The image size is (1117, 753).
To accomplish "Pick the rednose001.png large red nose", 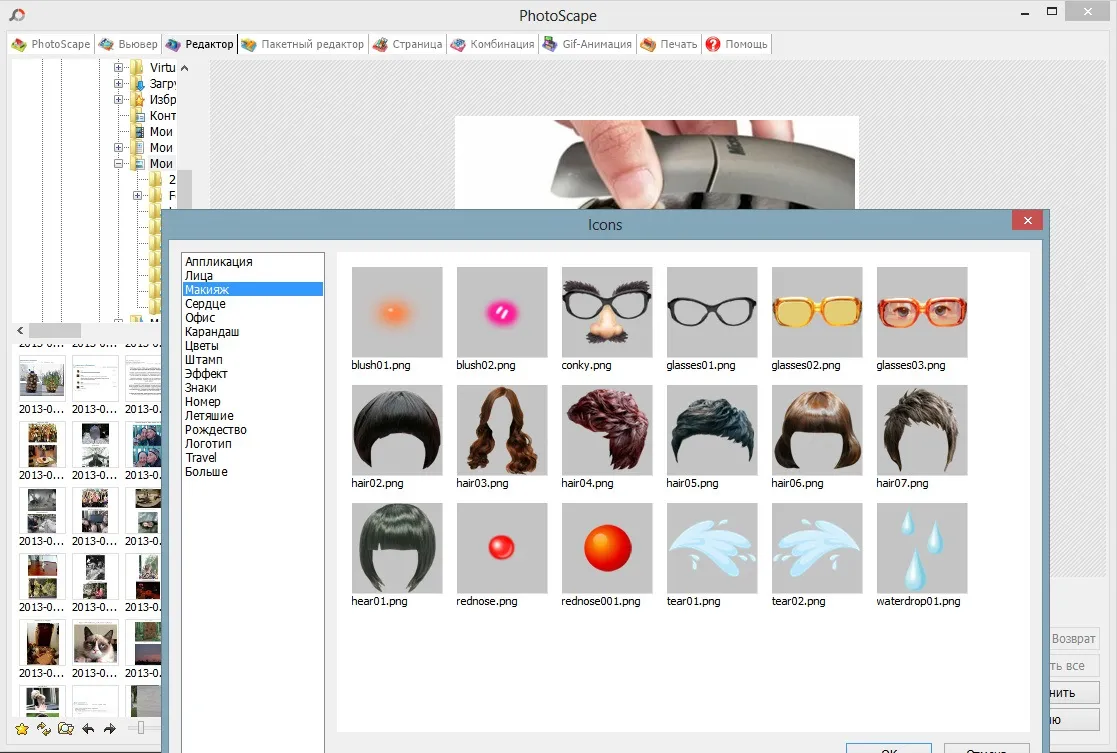I will click(x=607, y=548).
